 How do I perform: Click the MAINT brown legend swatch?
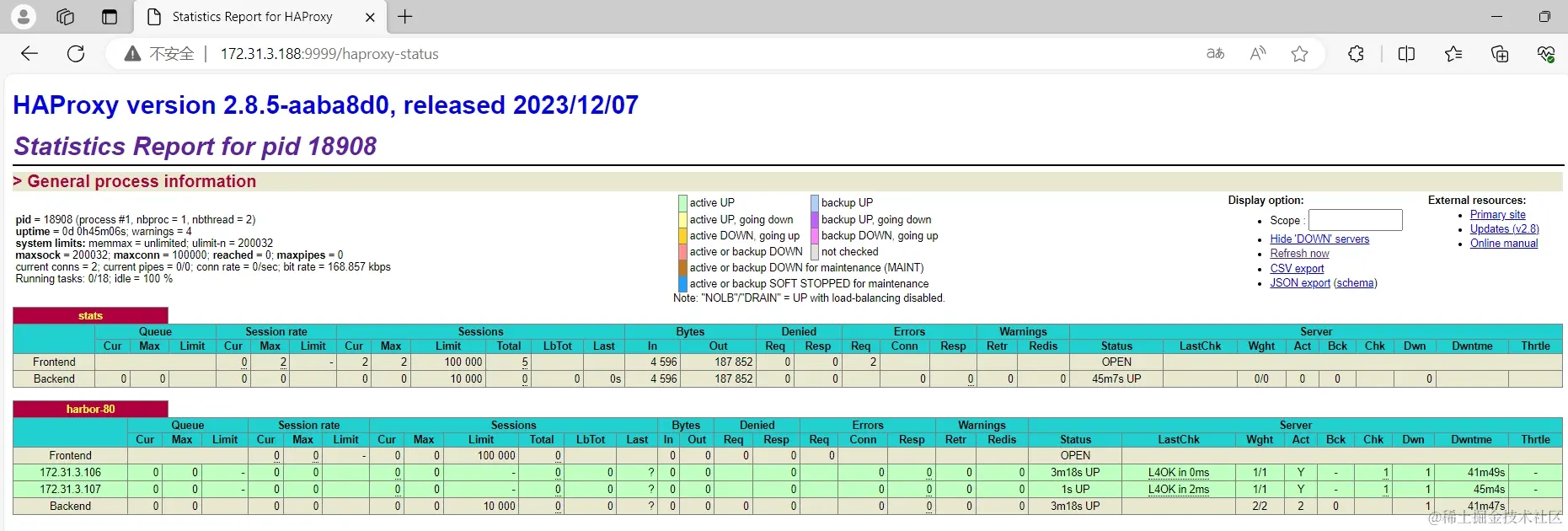coord(682,267)
